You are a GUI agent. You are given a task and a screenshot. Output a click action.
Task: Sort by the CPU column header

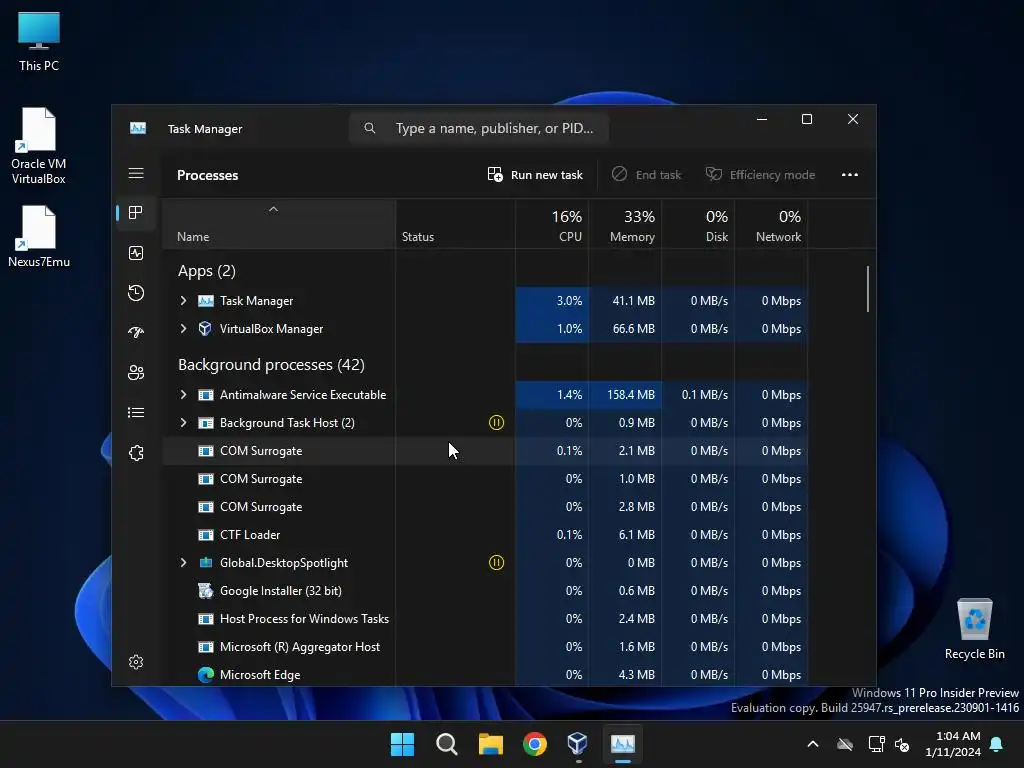coord(552,225)
